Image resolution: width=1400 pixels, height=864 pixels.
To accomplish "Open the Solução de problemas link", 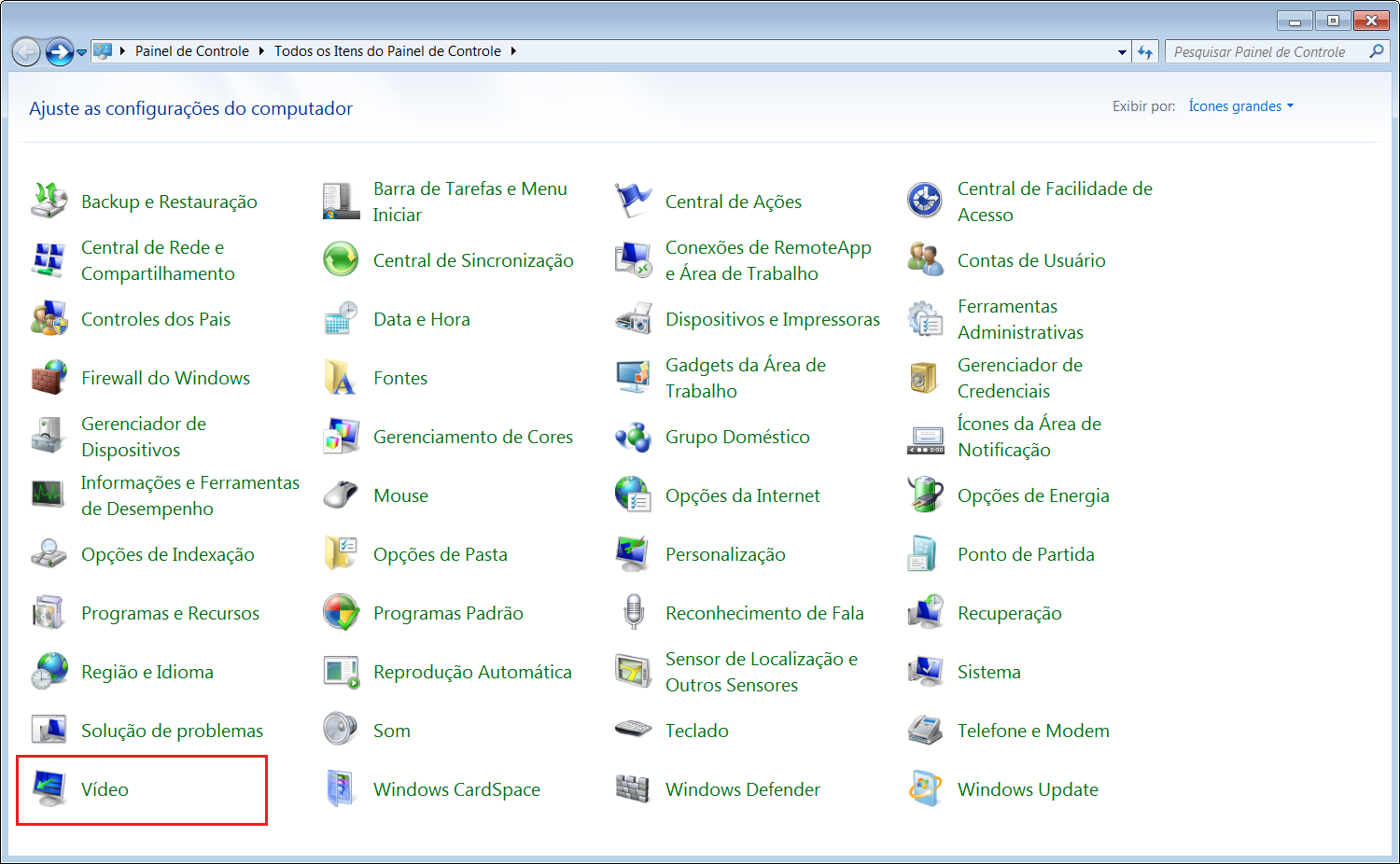I will pos(172,731).
